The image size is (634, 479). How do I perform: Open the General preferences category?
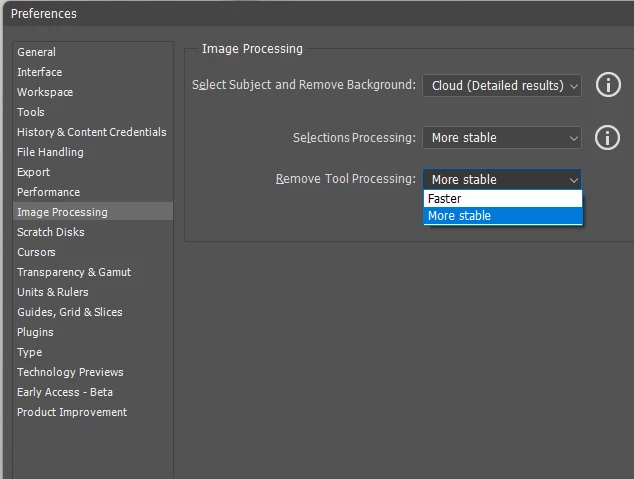click(x=37, y=52)
